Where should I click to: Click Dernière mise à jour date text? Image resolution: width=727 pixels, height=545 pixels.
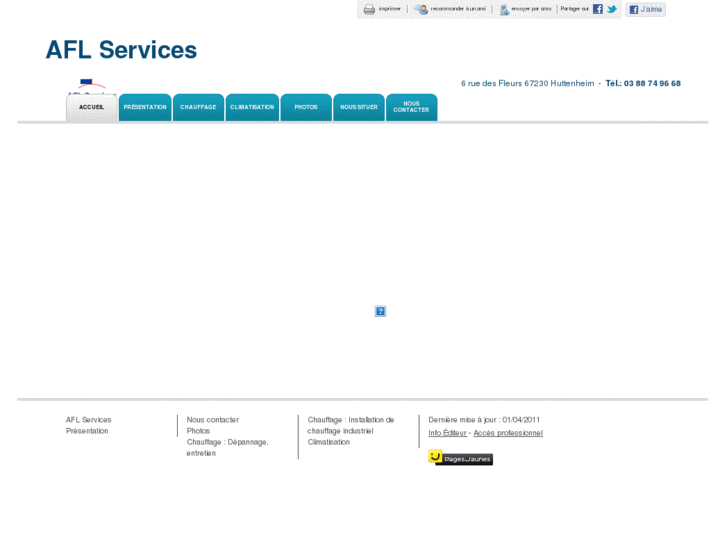(484, 420)
